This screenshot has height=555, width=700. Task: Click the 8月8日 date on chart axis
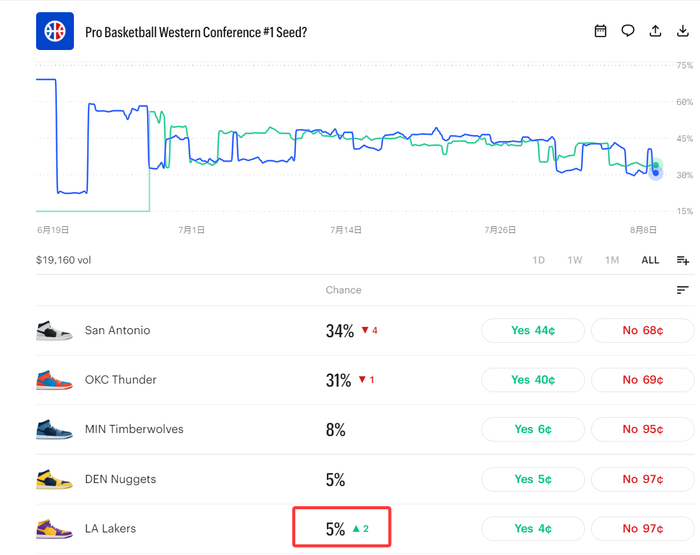pos(643,230)
